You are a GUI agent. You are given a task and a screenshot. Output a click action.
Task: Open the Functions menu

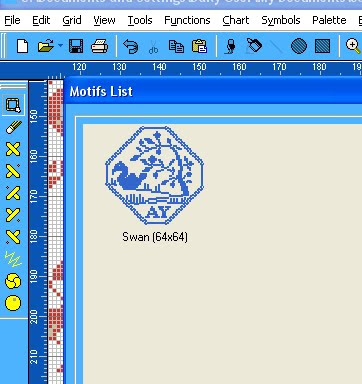187,20
